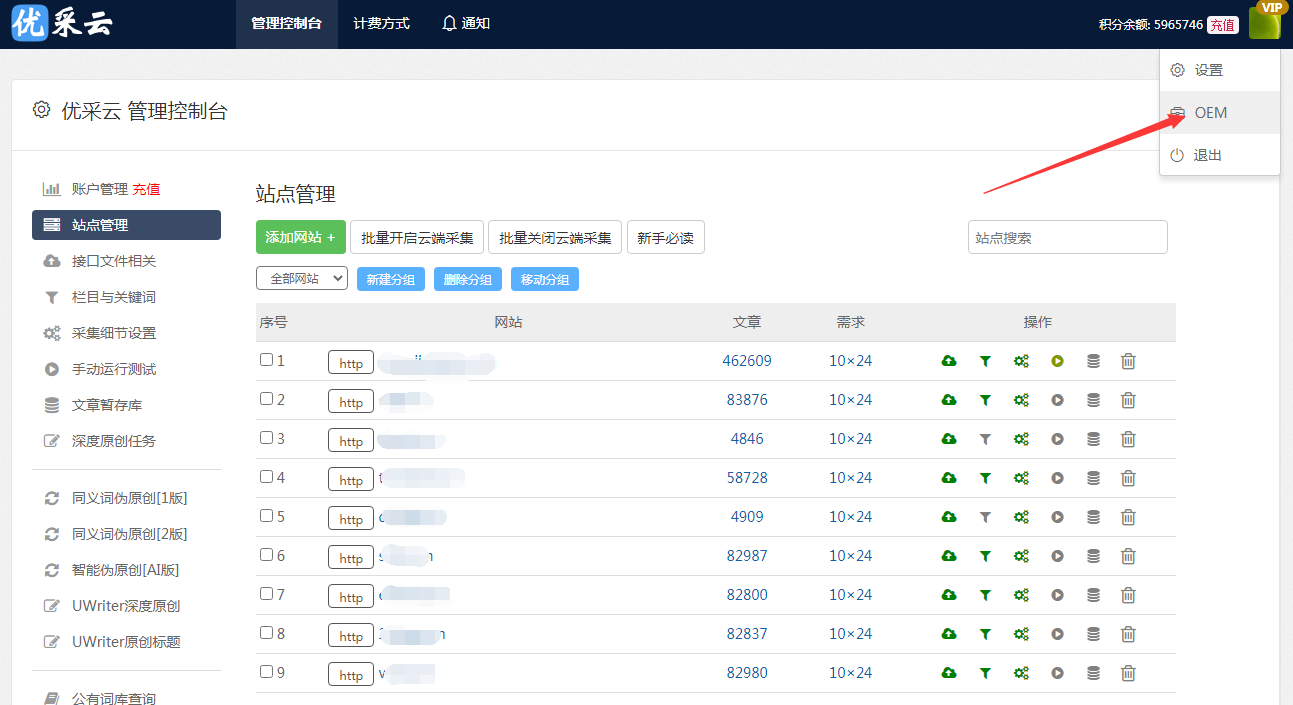1293x705 pixels.
Task: Click inside the 站点搜索 search field
Action: 1067,237
